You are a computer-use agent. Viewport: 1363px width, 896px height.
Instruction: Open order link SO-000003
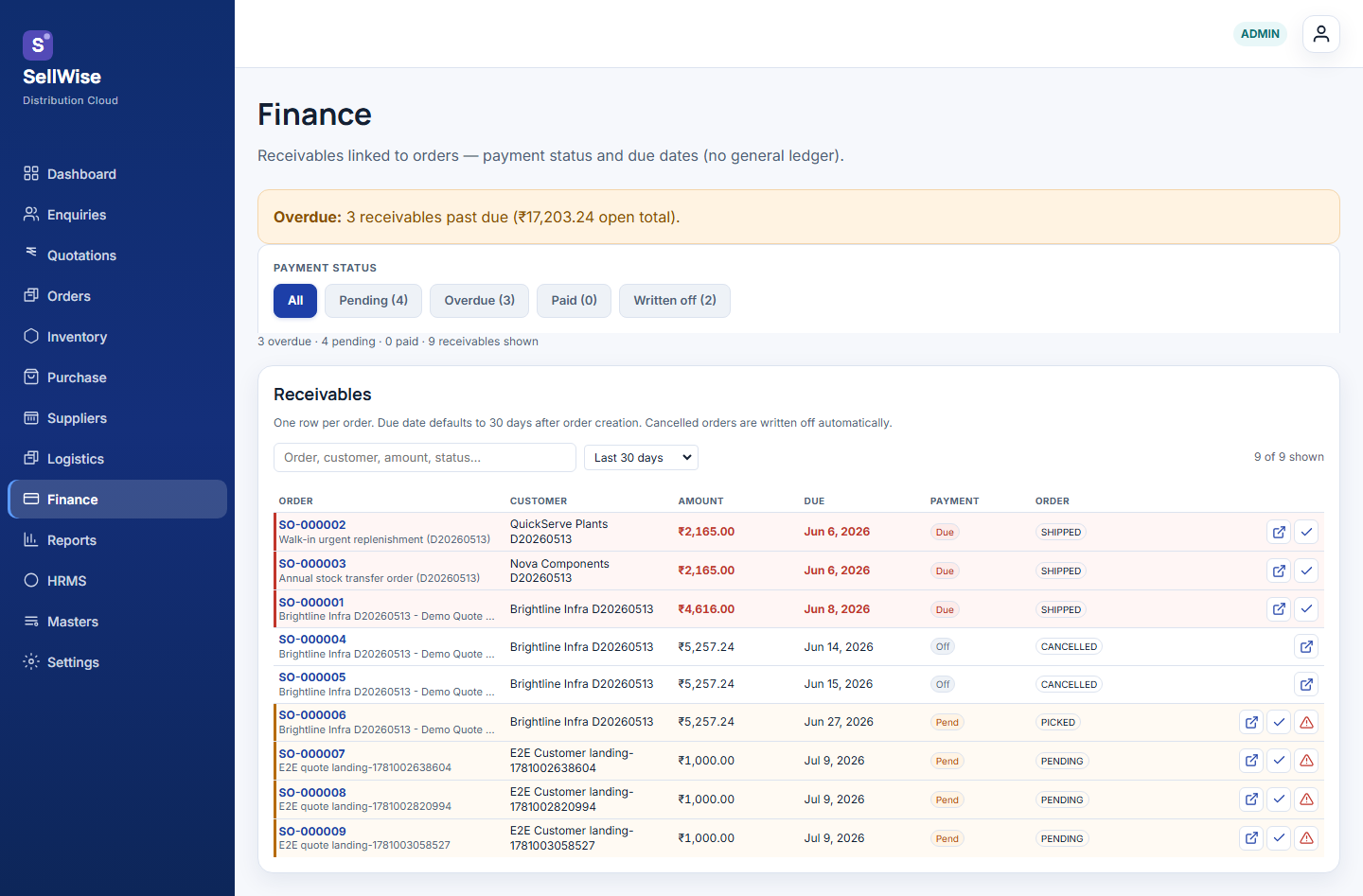point(312,564)
